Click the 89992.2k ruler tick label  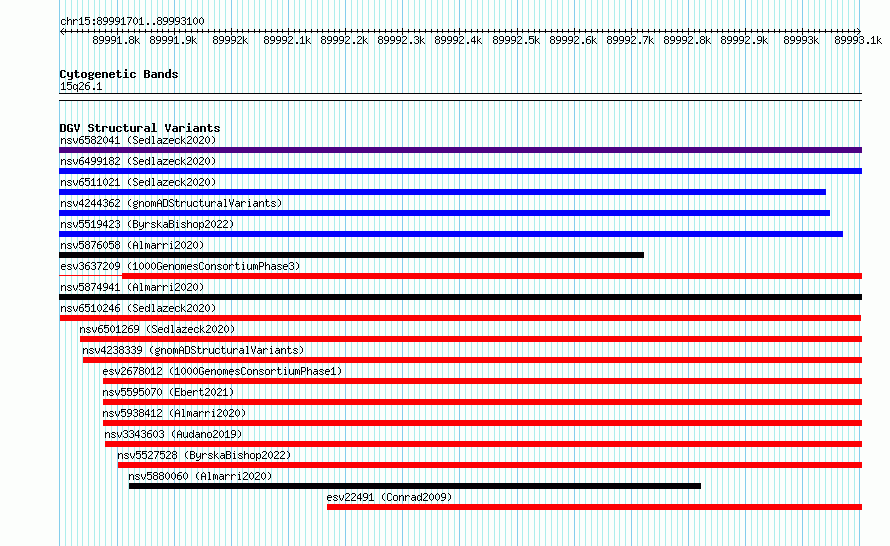tap(344, 40)
